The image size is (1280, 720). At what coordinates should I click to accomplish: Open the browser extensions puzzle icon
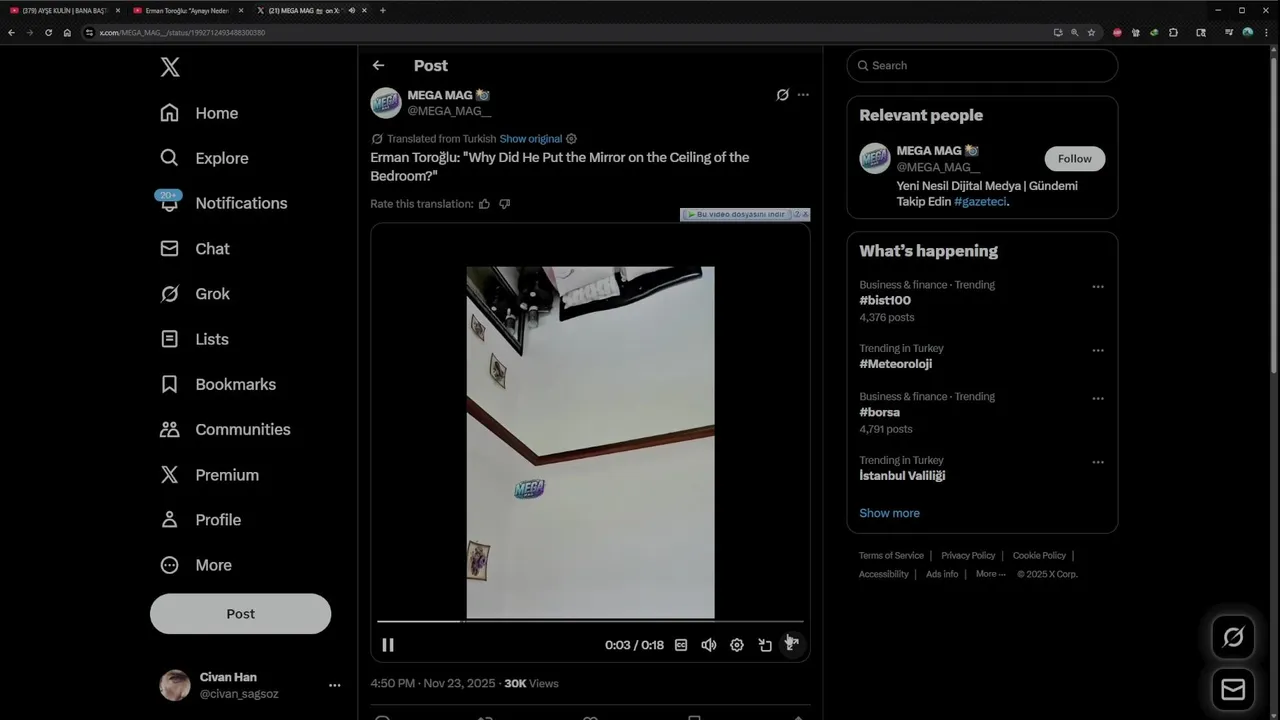click(1173, 32)
